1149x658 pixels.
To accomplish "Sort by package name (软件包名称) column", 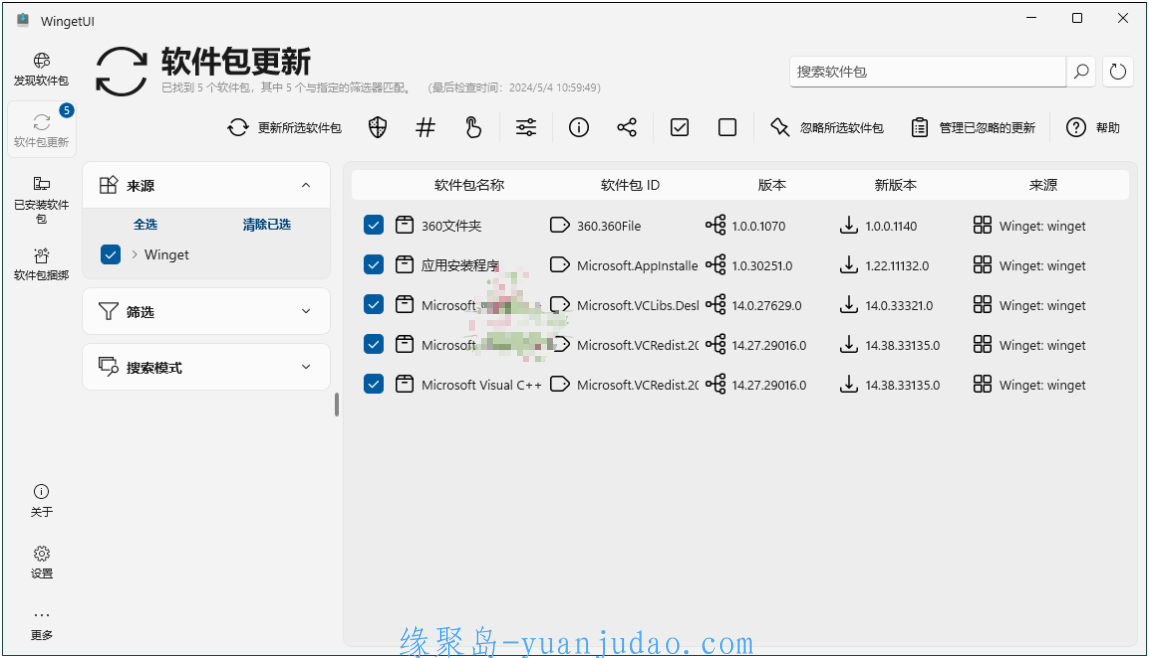I will pyautogui.click(x=469, y=185).
